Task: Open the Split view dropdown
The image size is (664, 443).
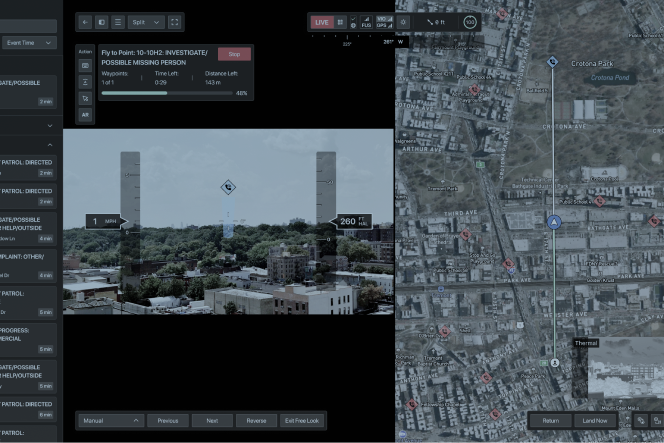Action: point(145,21)
